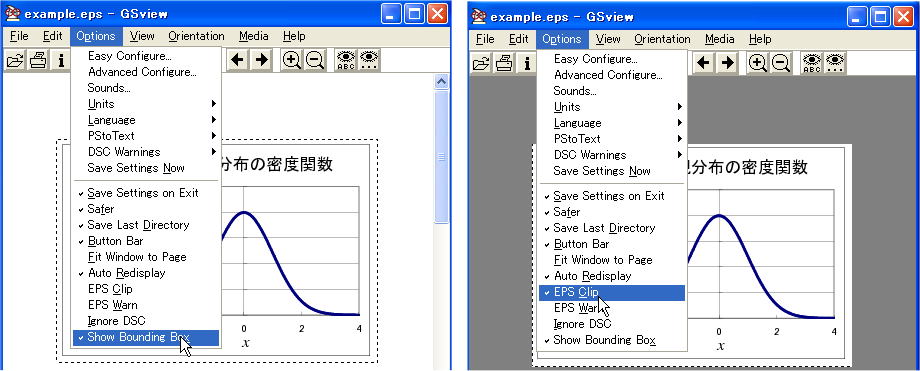
Task: Click previous page arrow in right window toolbar
Action: [703, 63]
